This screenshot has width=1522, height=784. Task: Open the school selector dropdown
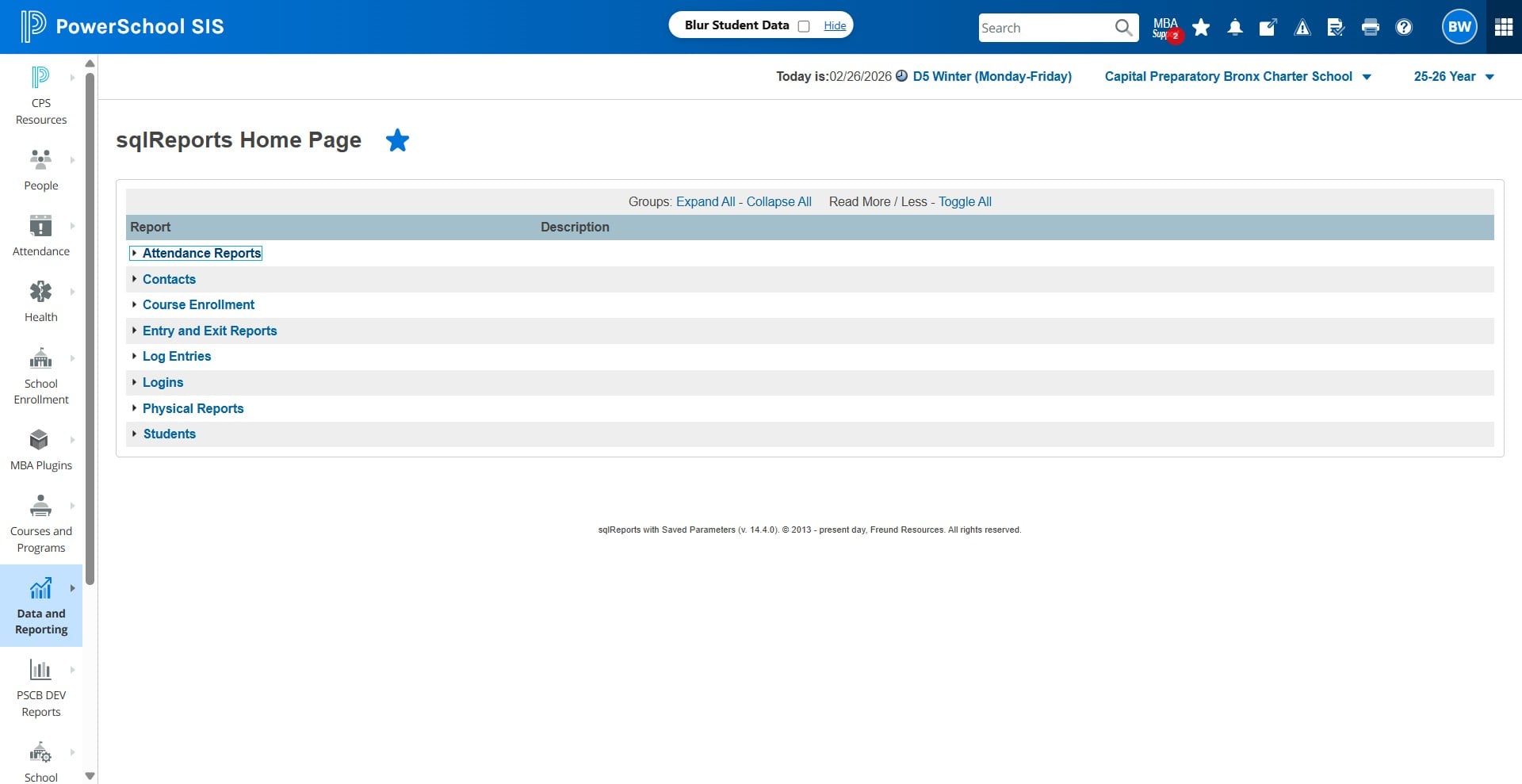click(x=1238, y=76)
